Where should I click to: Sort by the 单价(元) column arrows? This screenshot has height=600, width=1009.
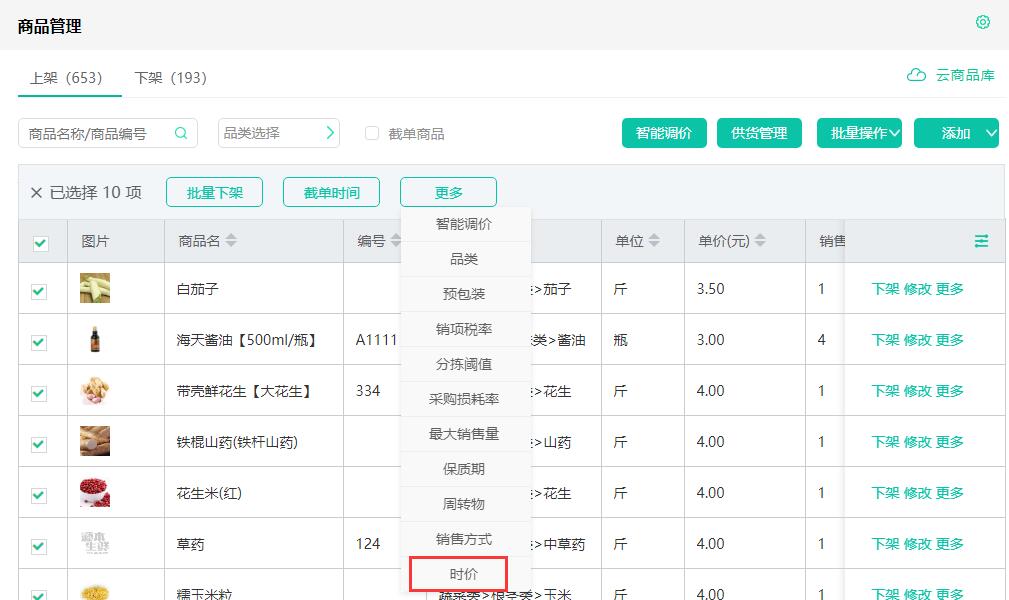tap(760, 240)
